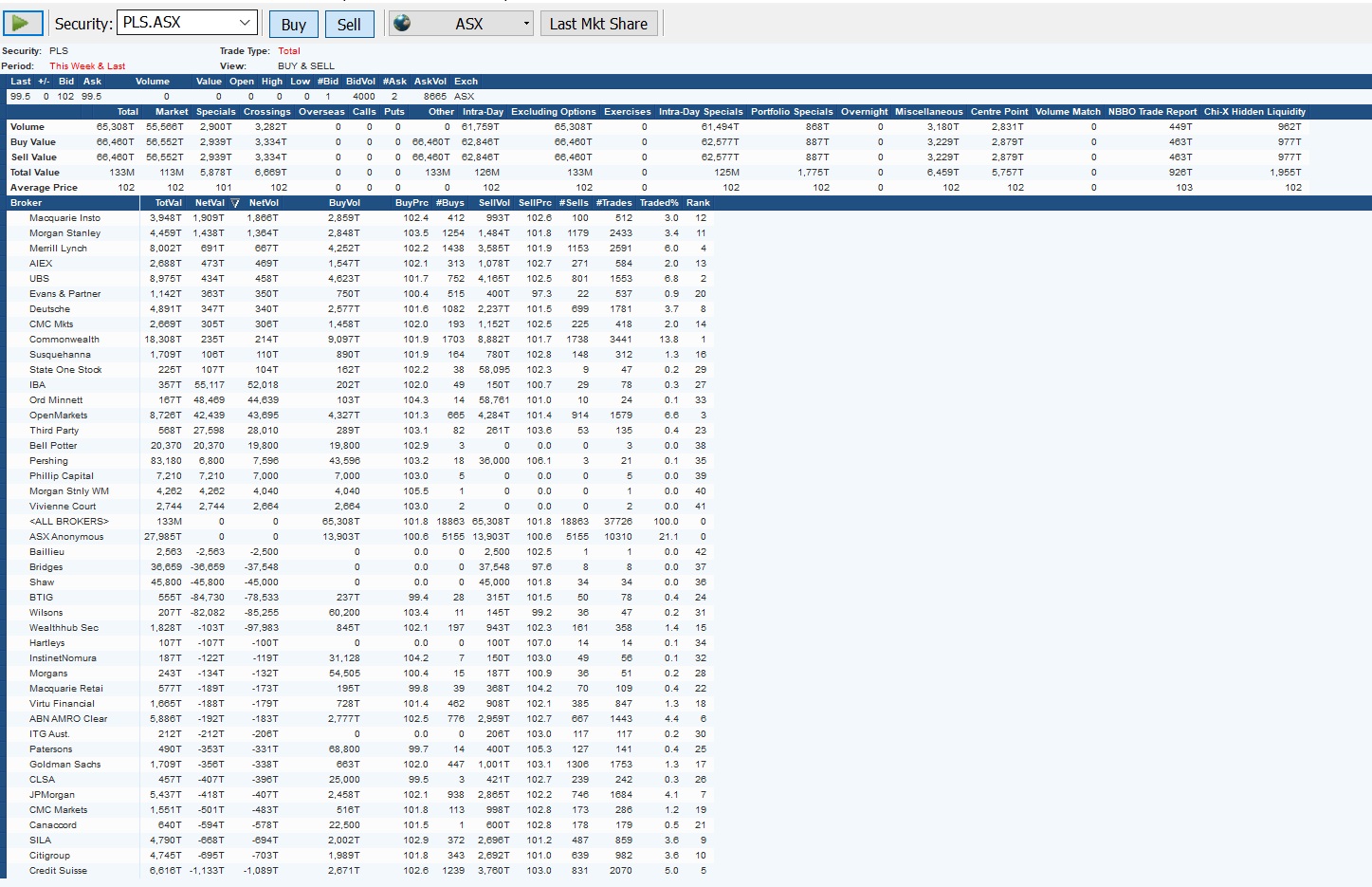The width and height of the screenshot is (1372, 887).
Task: Click the Buy Value summary row label
Action: point(33,142)
